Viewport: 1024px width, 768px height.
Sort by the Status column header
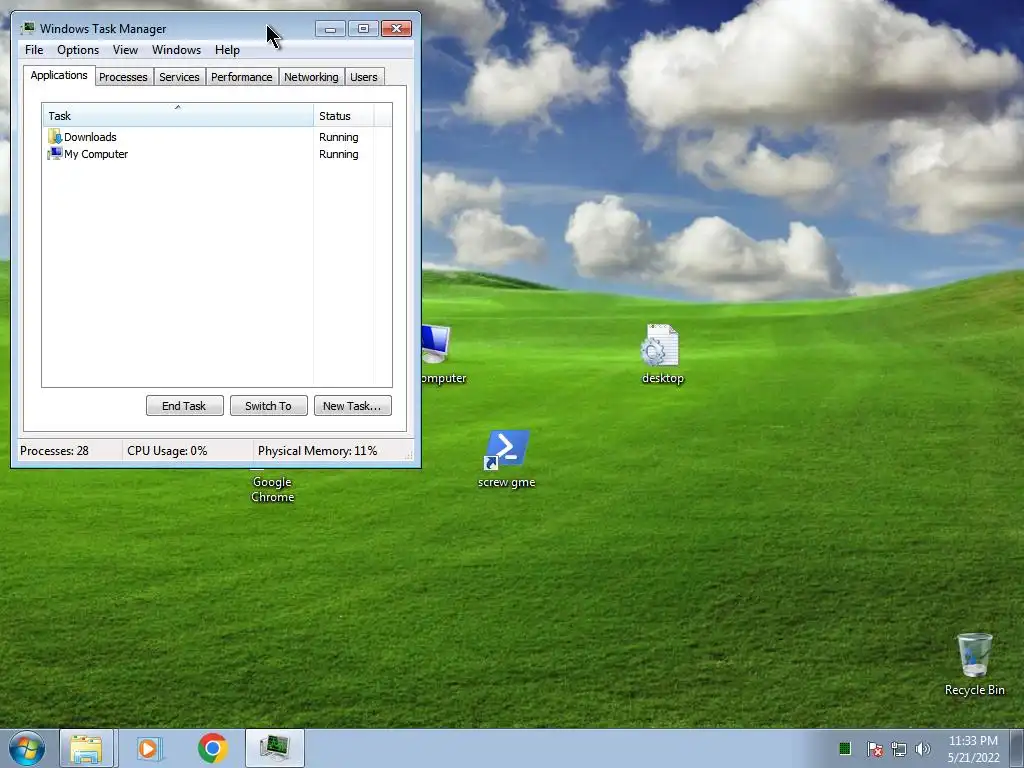(344, 116)
